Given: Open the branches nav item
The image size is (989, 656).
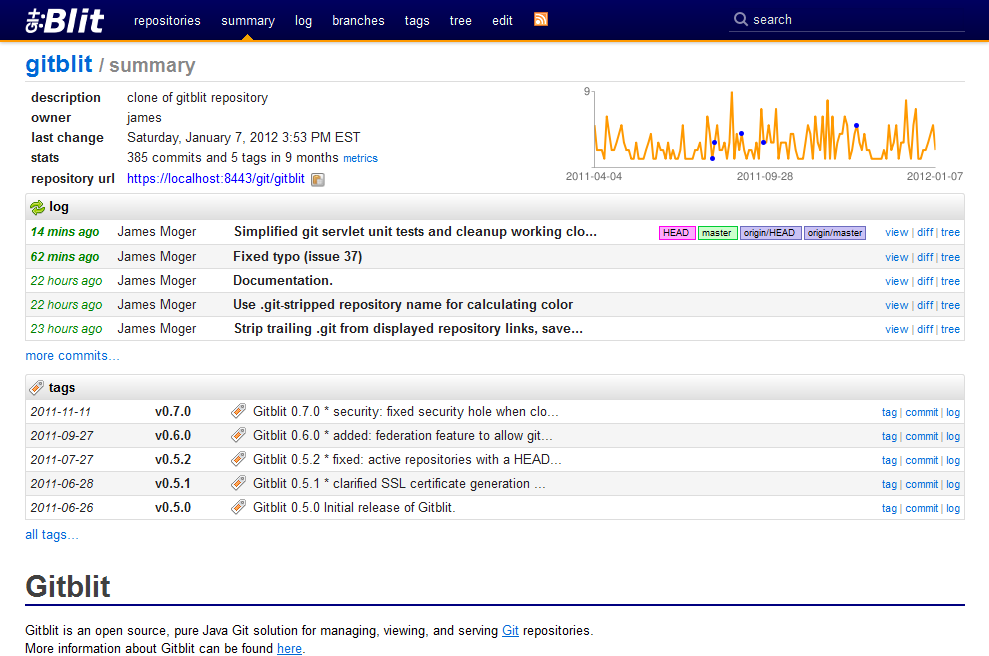Looking at the screenshot, I should pos(358,20).
